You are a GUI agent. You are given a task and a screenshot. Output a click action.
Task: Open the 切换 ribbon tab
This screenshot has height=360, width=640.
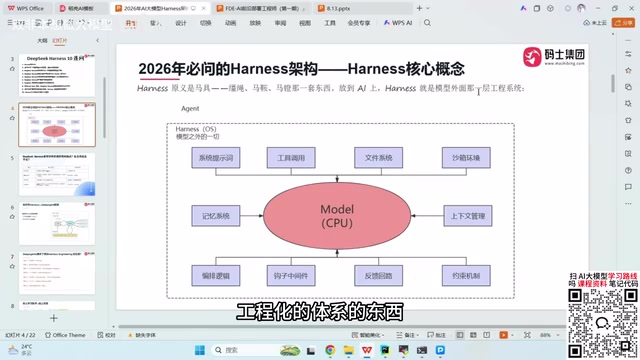(x=206, y=23)
